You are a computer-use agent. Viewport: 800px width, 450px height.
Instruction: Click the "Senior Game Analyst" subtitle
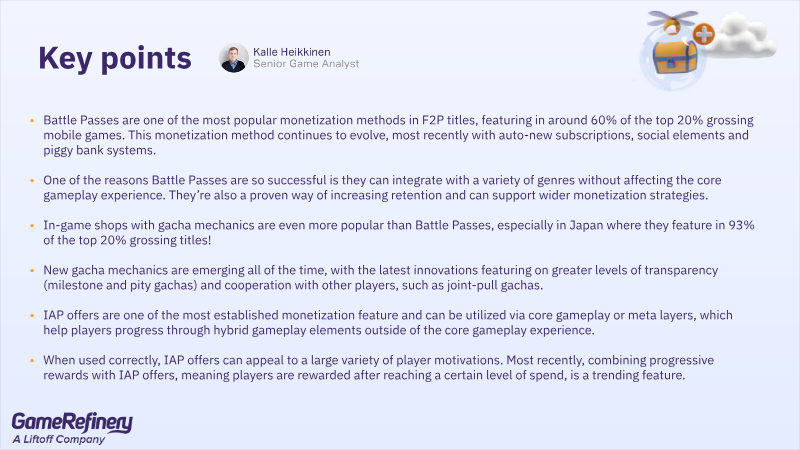click(308, 64)
